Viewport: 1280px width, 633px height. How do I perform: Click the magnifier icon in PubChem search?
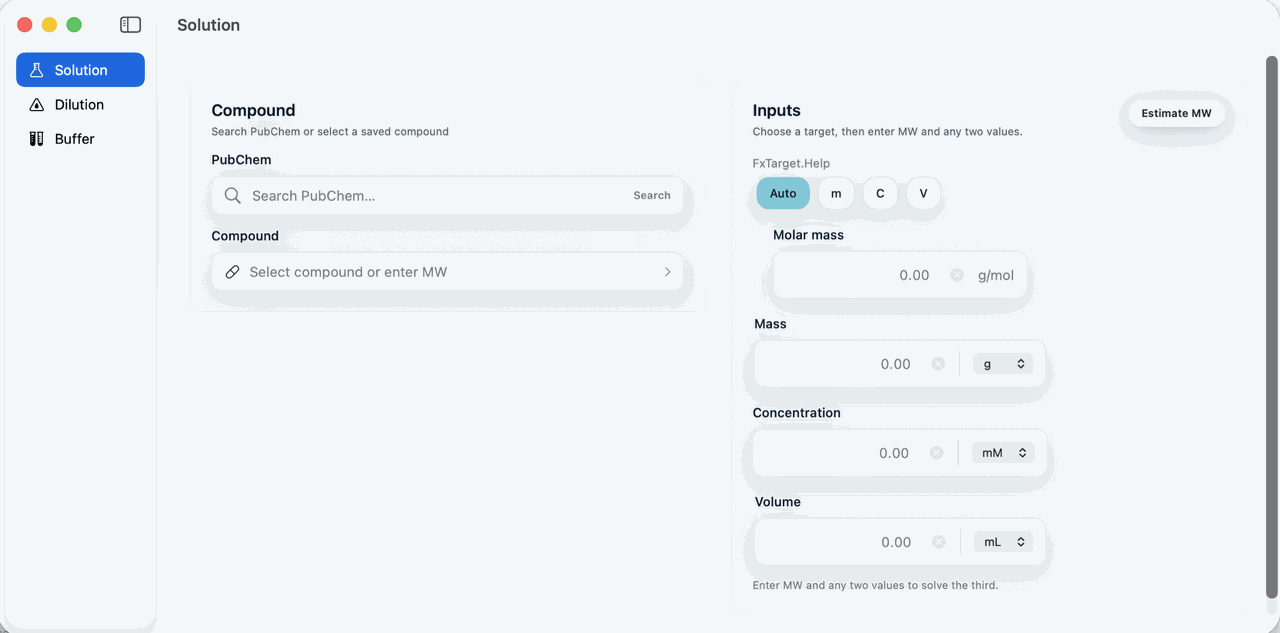232,196
